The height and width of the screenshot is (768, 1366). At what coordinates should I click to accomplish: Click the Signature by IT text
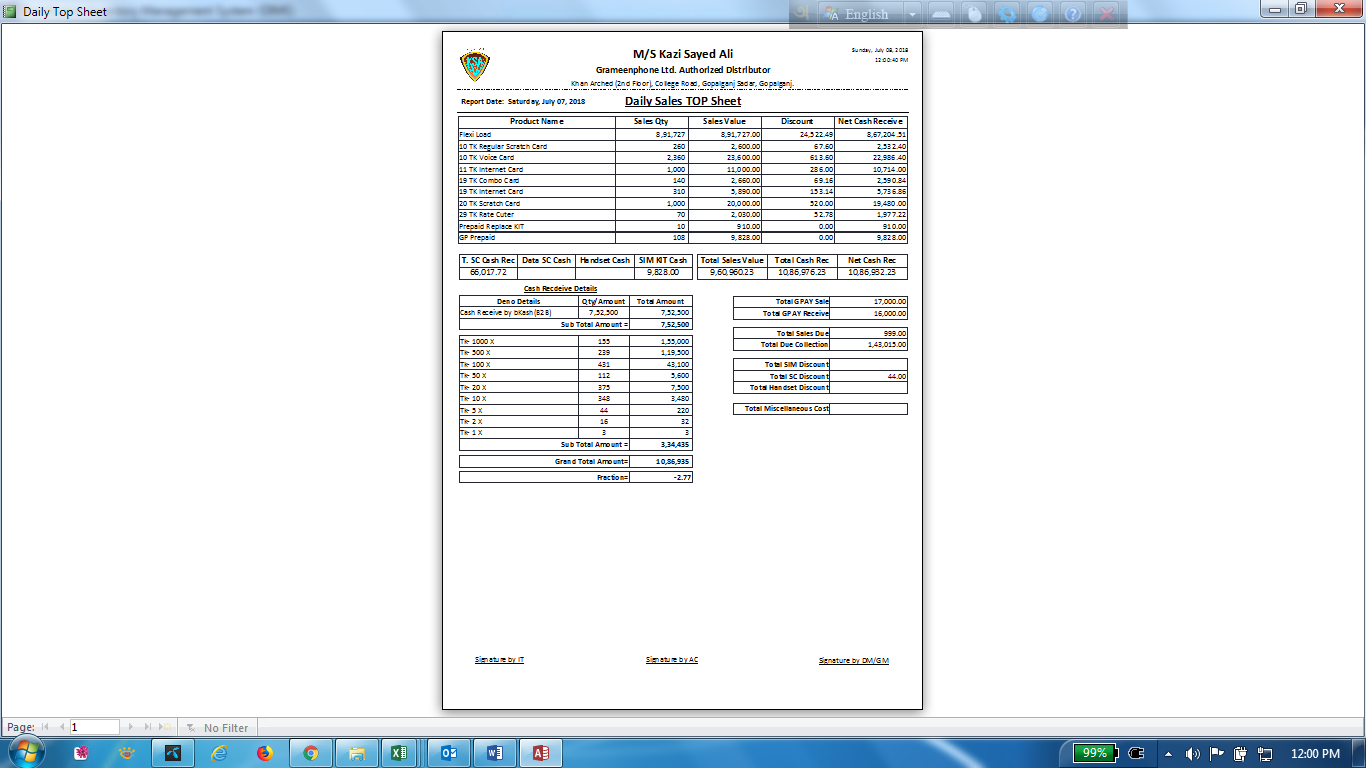(x=500, y=660)
